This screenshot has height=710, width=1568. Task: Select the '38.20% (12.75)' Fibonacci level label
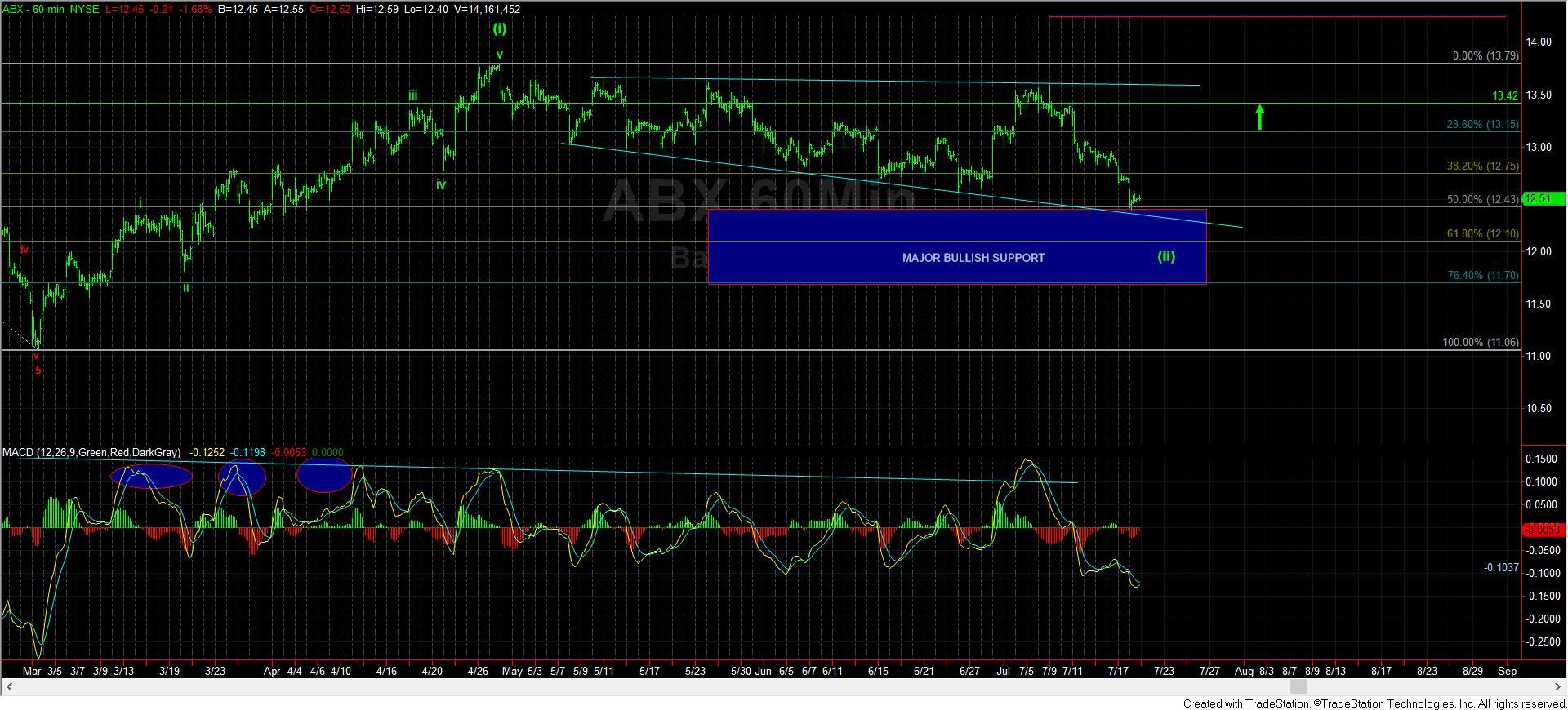coord(1482,166)
